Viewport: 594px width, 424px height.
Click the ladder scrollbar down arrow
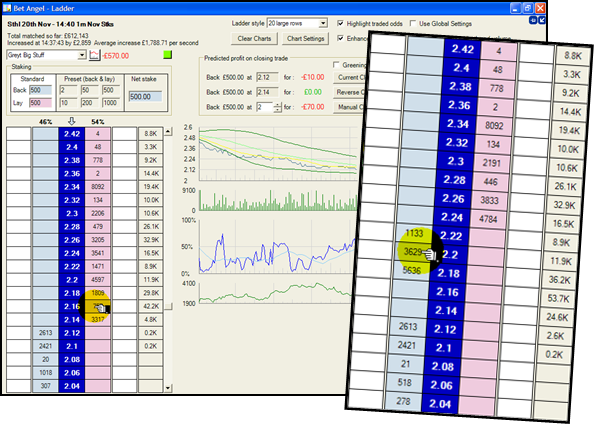pos(168,388)
